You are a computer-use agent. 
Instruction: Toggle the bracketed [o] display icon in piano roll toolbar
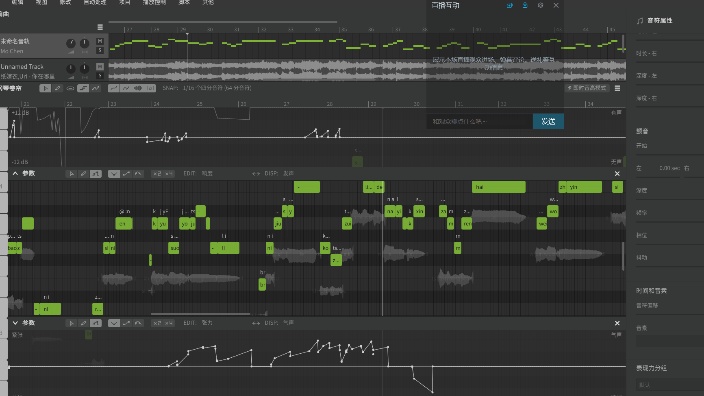pyautogui.click(x=150, y=88)
